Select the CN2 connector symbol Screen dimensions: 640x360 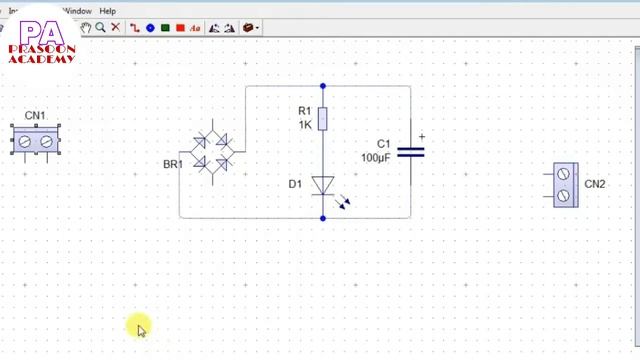pos(562,185)
